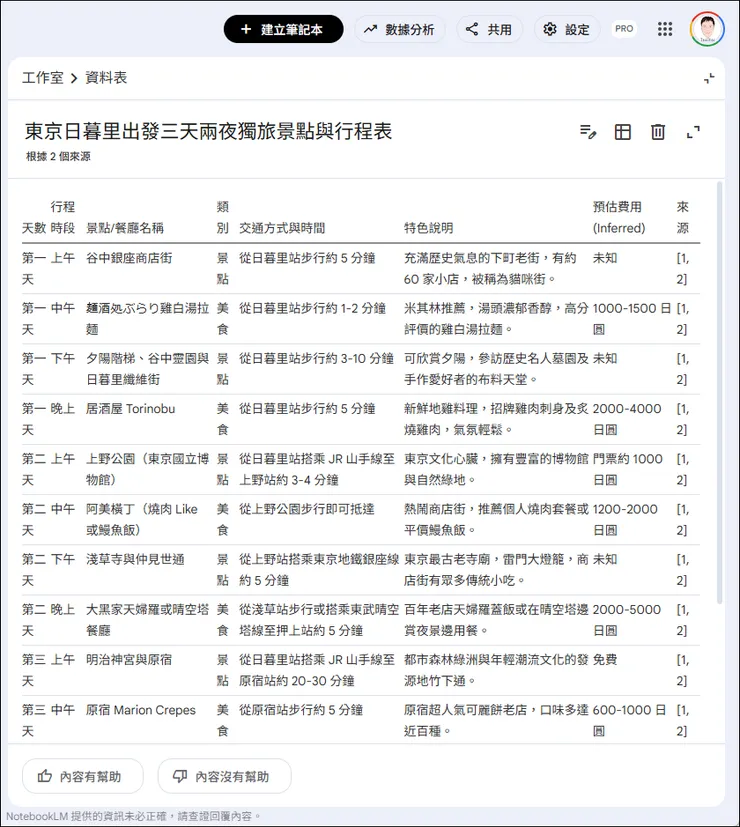Viewport: 740px width, 827px height.
Task: Click the NotebookLM disclaimer text
Action: [133, 816]
